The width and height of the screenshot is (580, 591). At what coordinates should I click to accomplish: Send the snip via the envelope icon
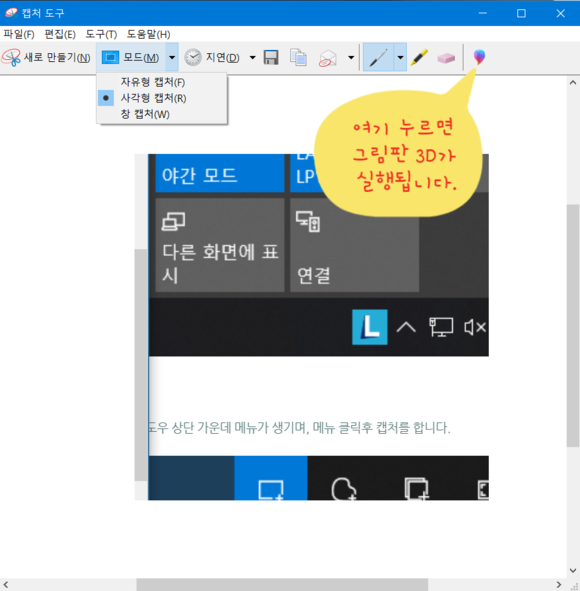point(327,58)
